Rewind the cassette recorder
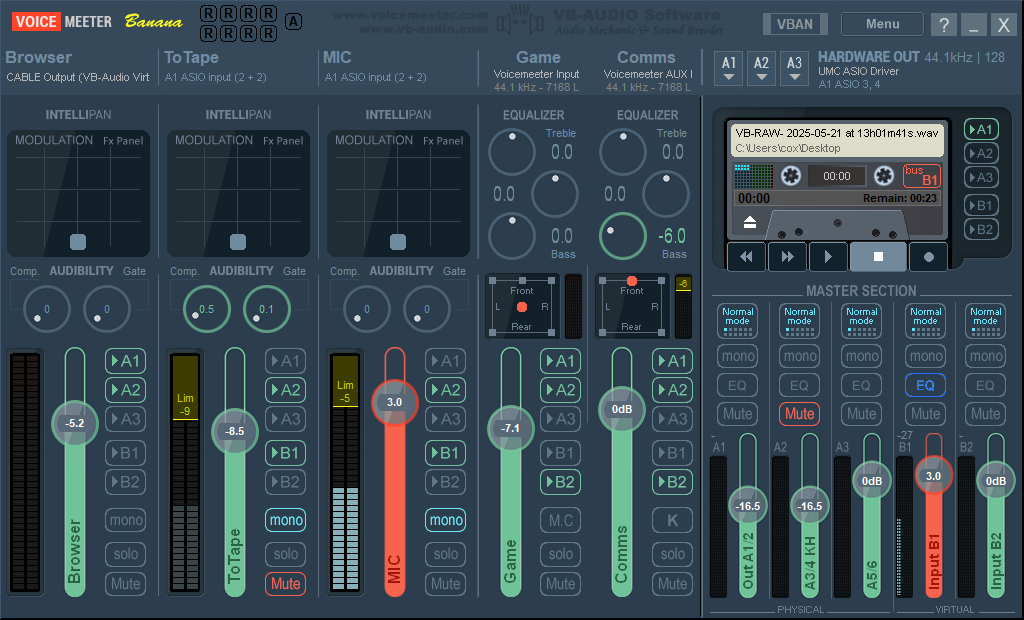This screenshot has width=1024, height=620. click(746, 257)
